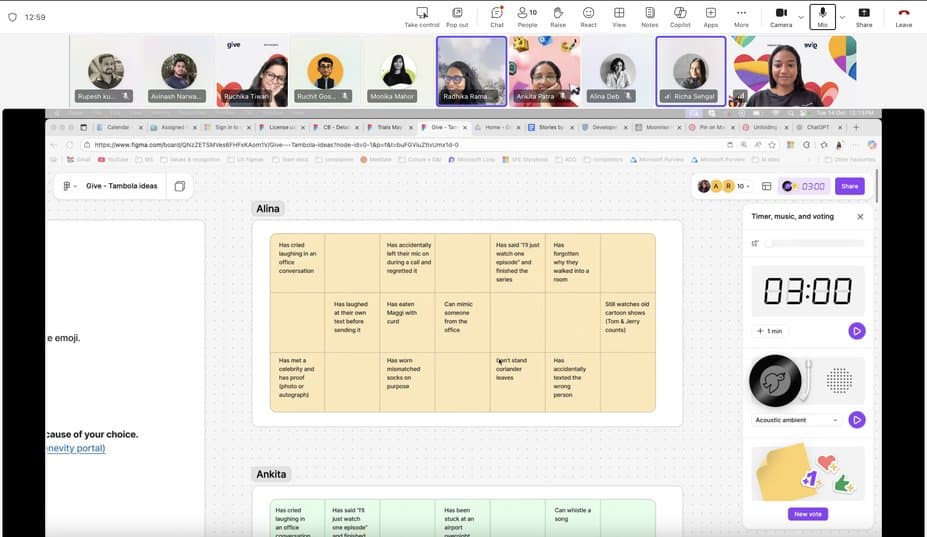Click the volume speaker icon
927x537 pixels.
click(755, 243)
